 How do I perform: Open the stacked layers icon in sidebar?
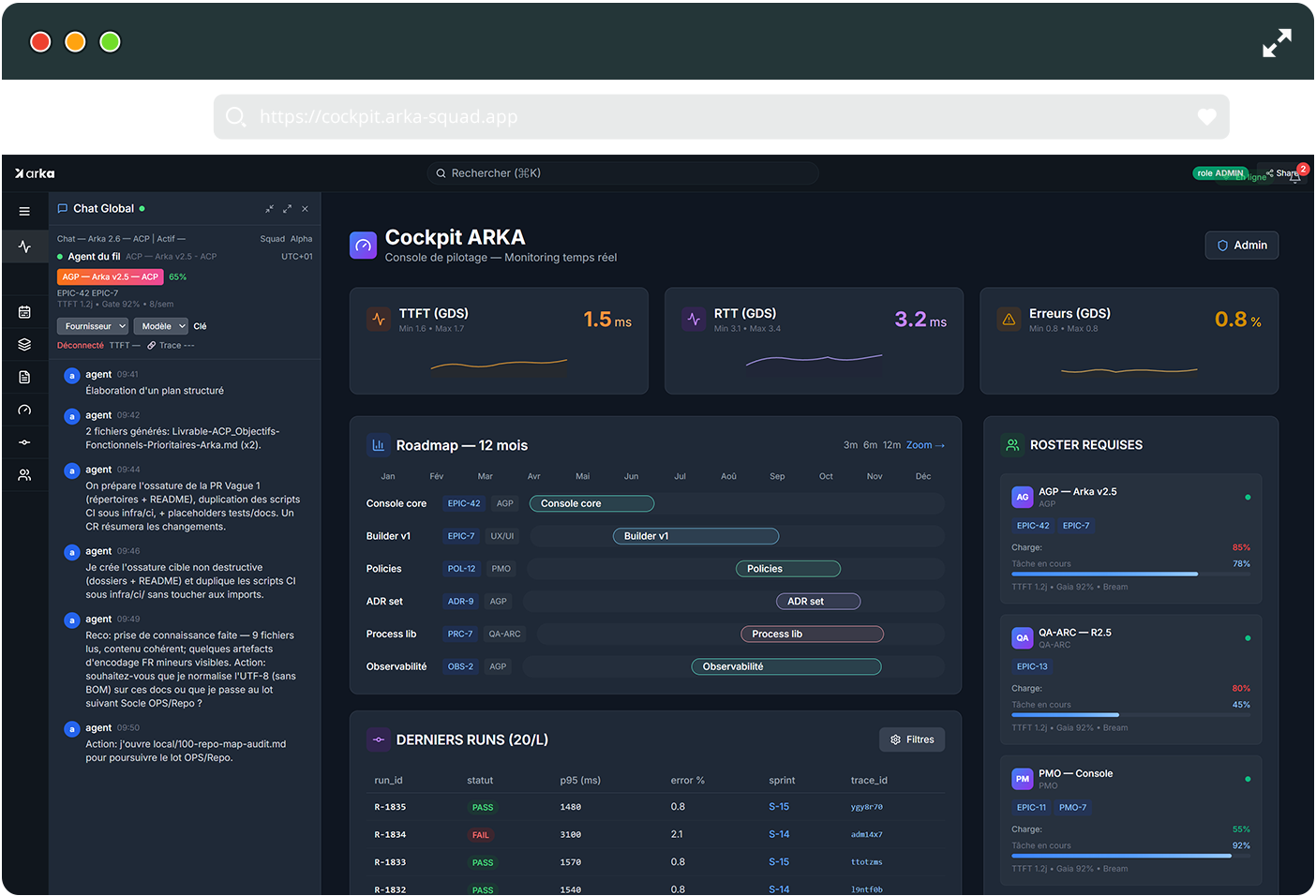24,344
